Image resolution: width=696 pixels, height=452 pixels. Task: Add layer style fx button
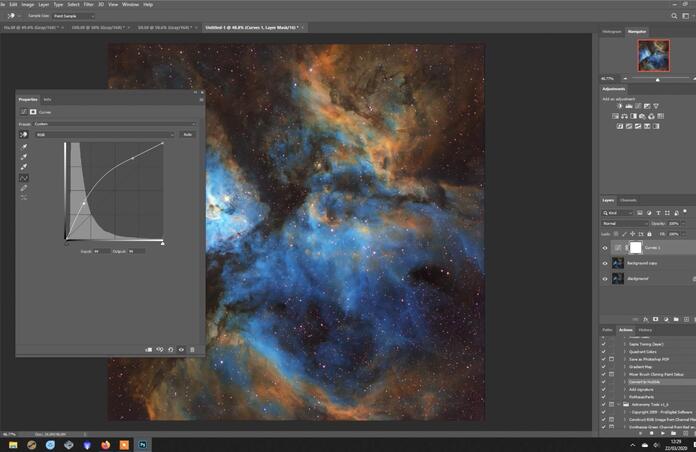tap(645, 319)
